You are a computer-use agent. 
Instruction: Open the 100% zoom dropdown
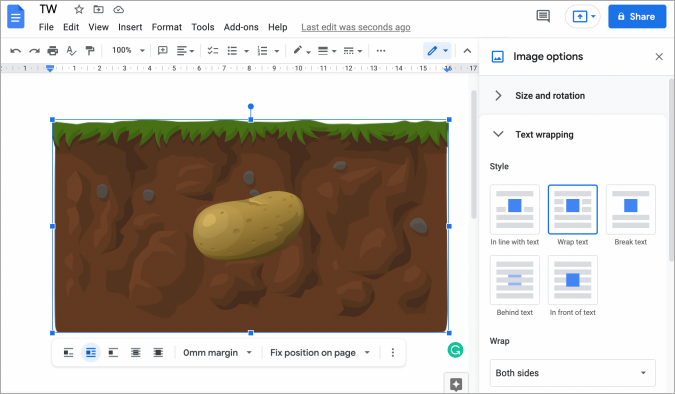click(x=128, y=50)
